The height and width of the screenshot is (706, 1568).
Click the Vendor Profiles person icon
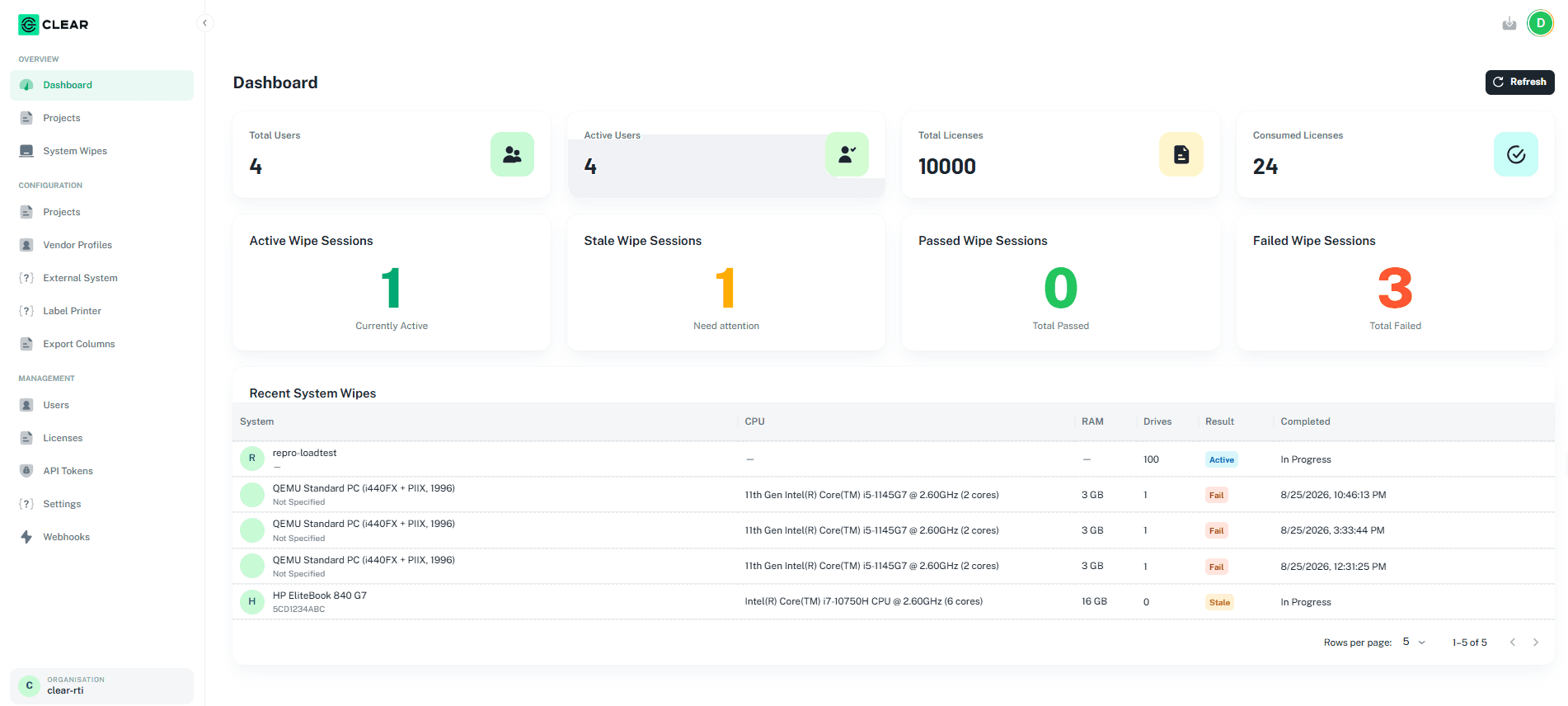tap(26, 245)
